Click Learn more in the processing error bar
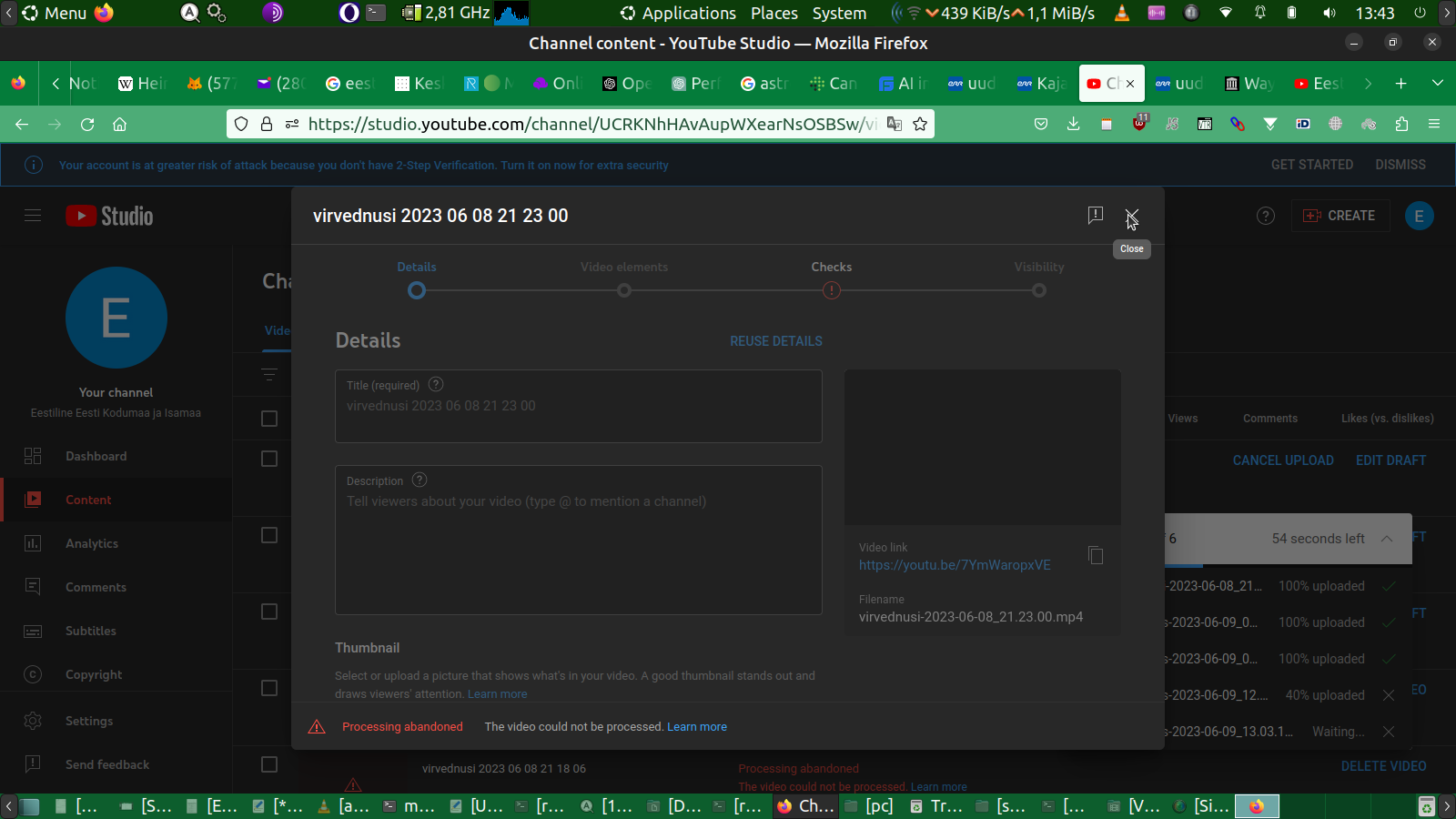Viewport: 1456px width, 819px height. (x=697, y=726)
